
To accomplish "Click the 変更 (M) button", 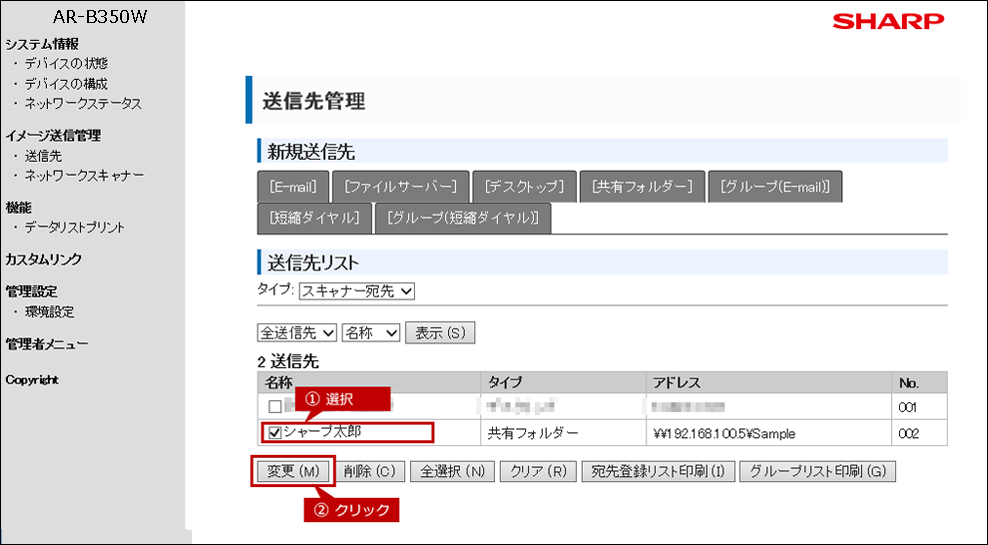I will (x=292, y=471).
